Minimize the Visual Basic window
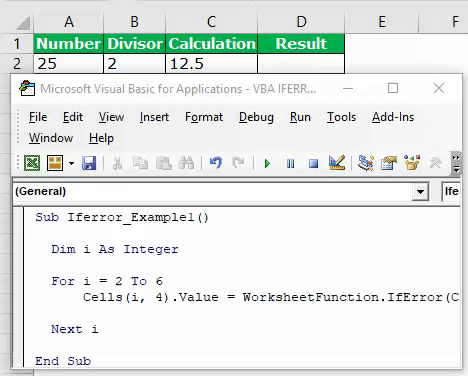Image resolution: width=468 pixels, height=376 pixels. (x=348, y=88)
